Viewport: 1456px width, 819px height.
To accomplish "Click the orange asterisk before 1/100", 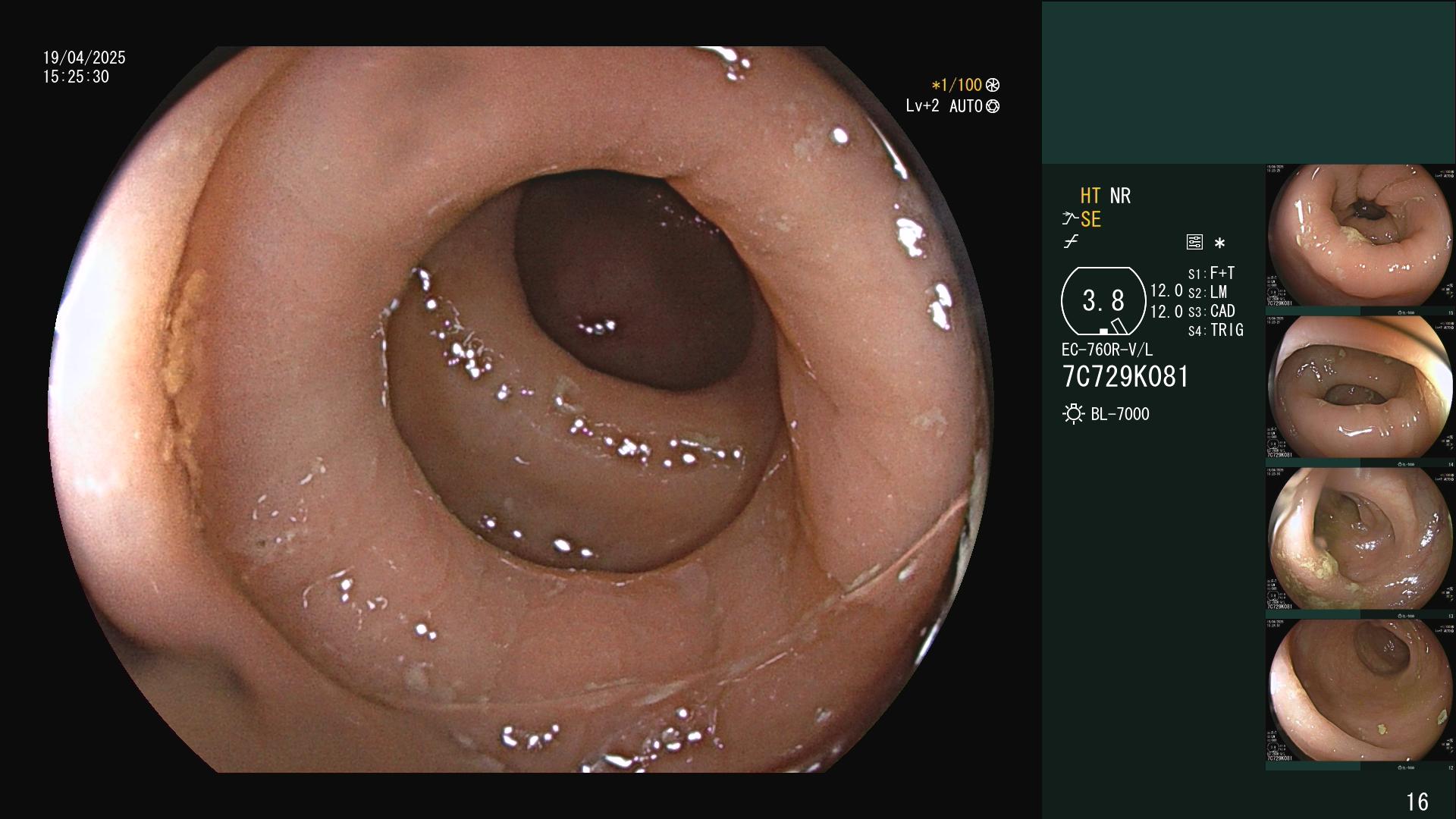I will [936, 86].
